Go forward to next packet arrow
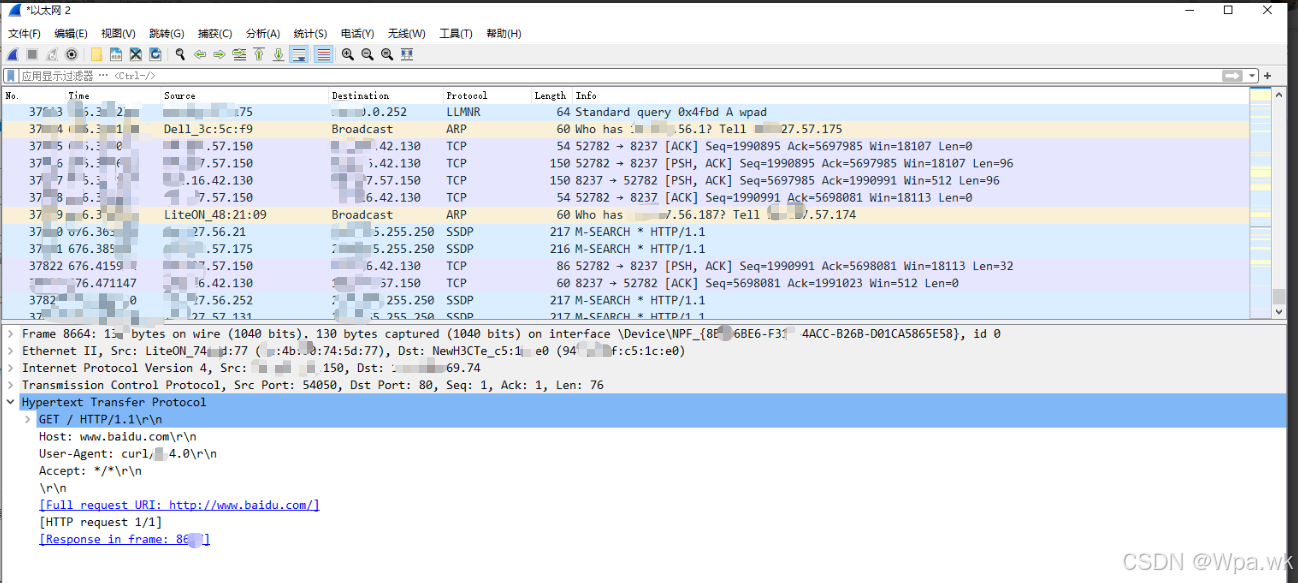Viewport: 1298px width, 583px height. point(219,54)
